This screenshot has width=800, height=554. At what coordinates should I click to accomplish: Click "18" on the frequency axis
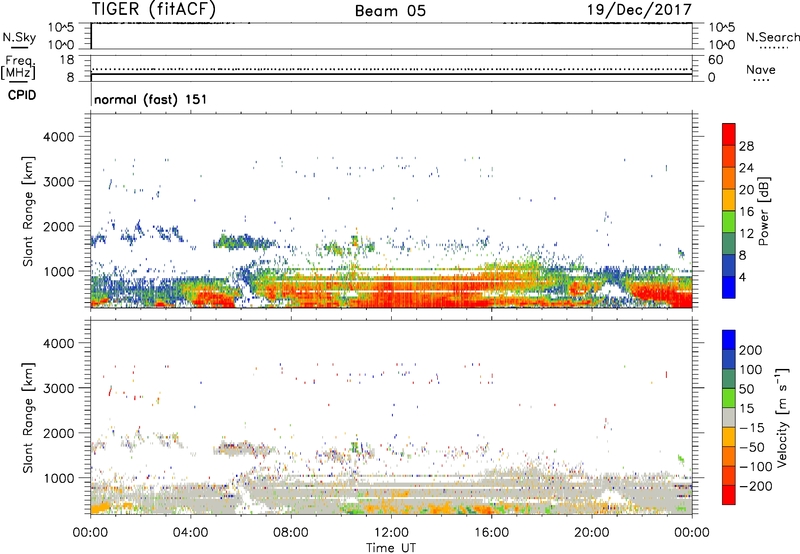66,60
